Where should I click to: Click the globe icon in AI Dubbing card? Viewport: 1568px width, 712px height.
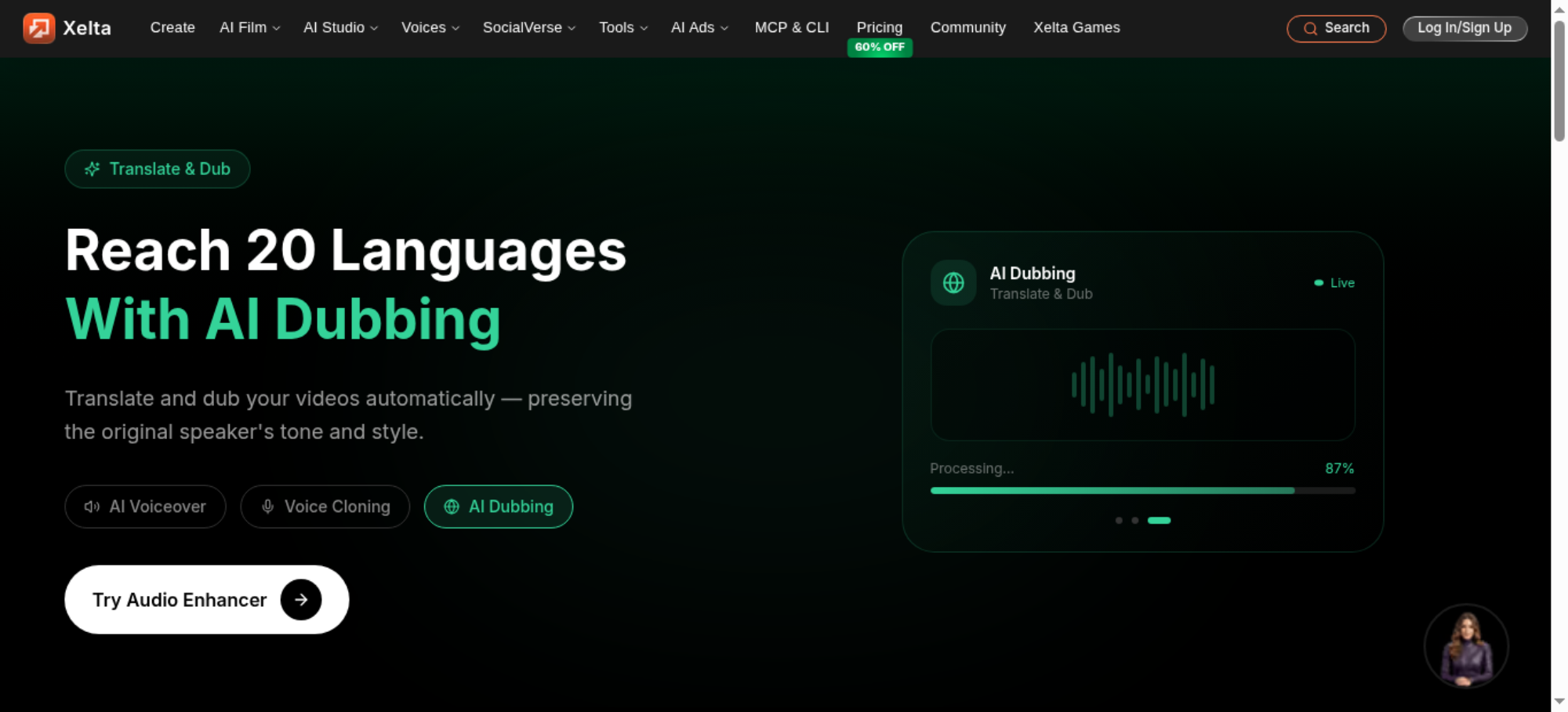tap(953, 282)
